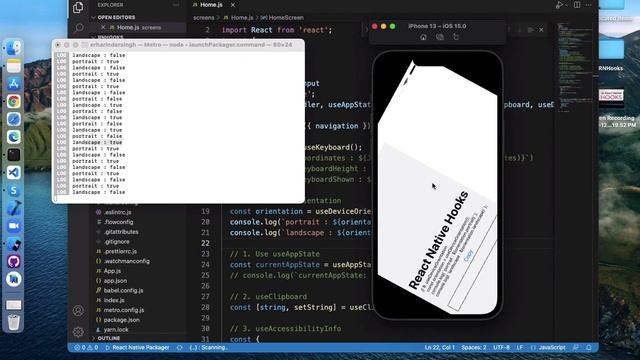Viewport: 640px width, 360px height.
Task: Collapse the Open Editors section
Action: [116, 18]
